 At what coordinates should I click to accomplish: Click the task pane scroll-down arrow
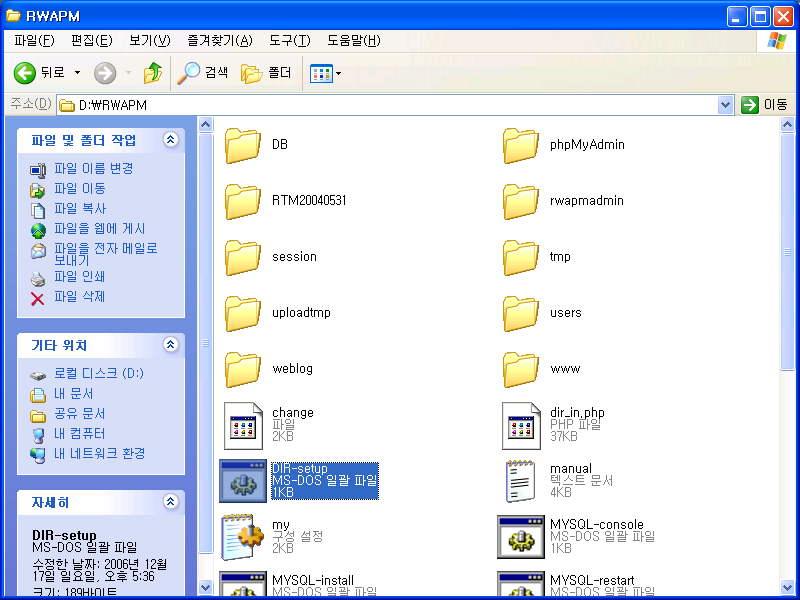205,587
